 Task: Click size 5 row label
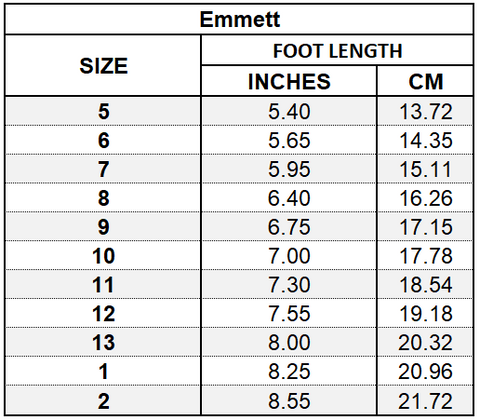[103, 111]
